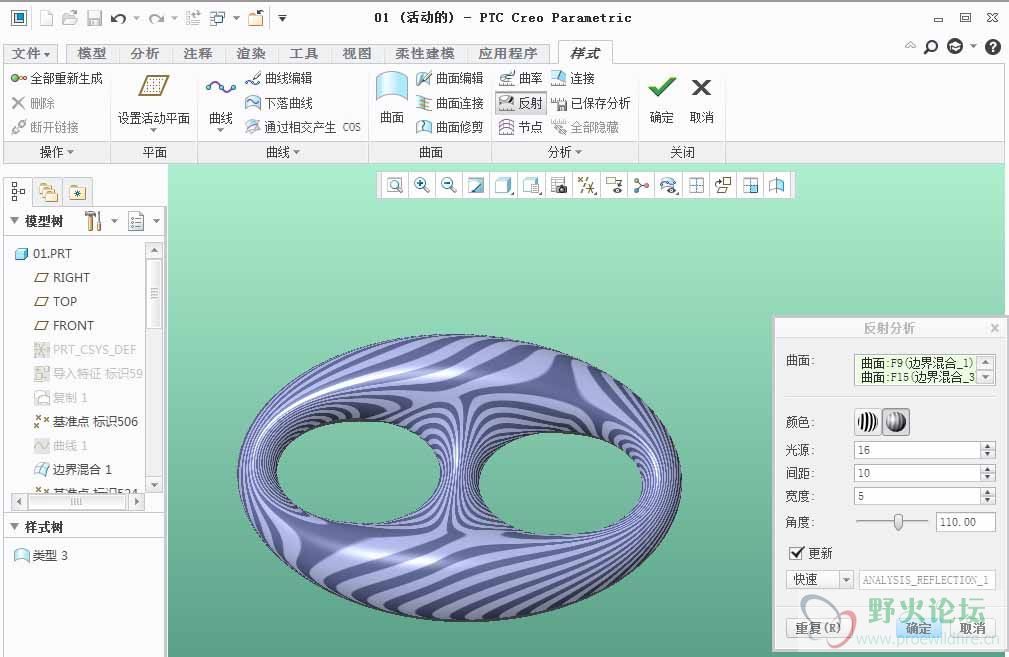Adjust the 角度 angle slider
Image resolution: width=1009 pixels, height=657 pixels.
pos(898,522)
